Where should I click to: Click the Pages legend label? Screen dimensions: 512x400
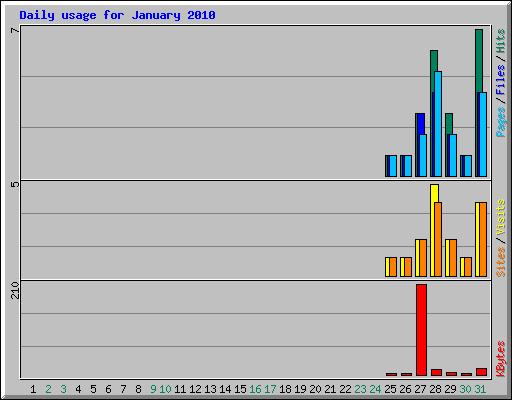tap(501, 122)
